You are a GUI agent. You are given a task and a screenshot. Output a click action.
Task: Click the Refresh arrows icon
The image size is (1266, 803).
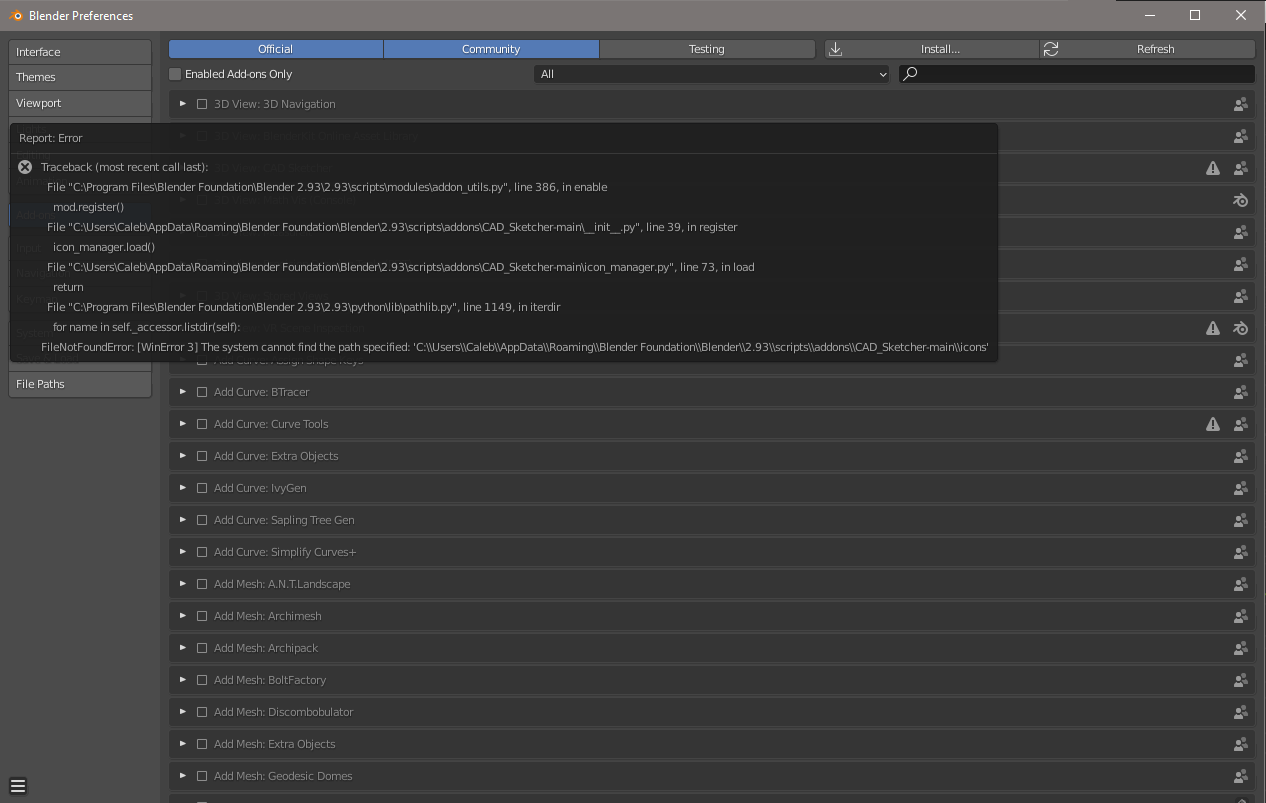(1051, 49)
